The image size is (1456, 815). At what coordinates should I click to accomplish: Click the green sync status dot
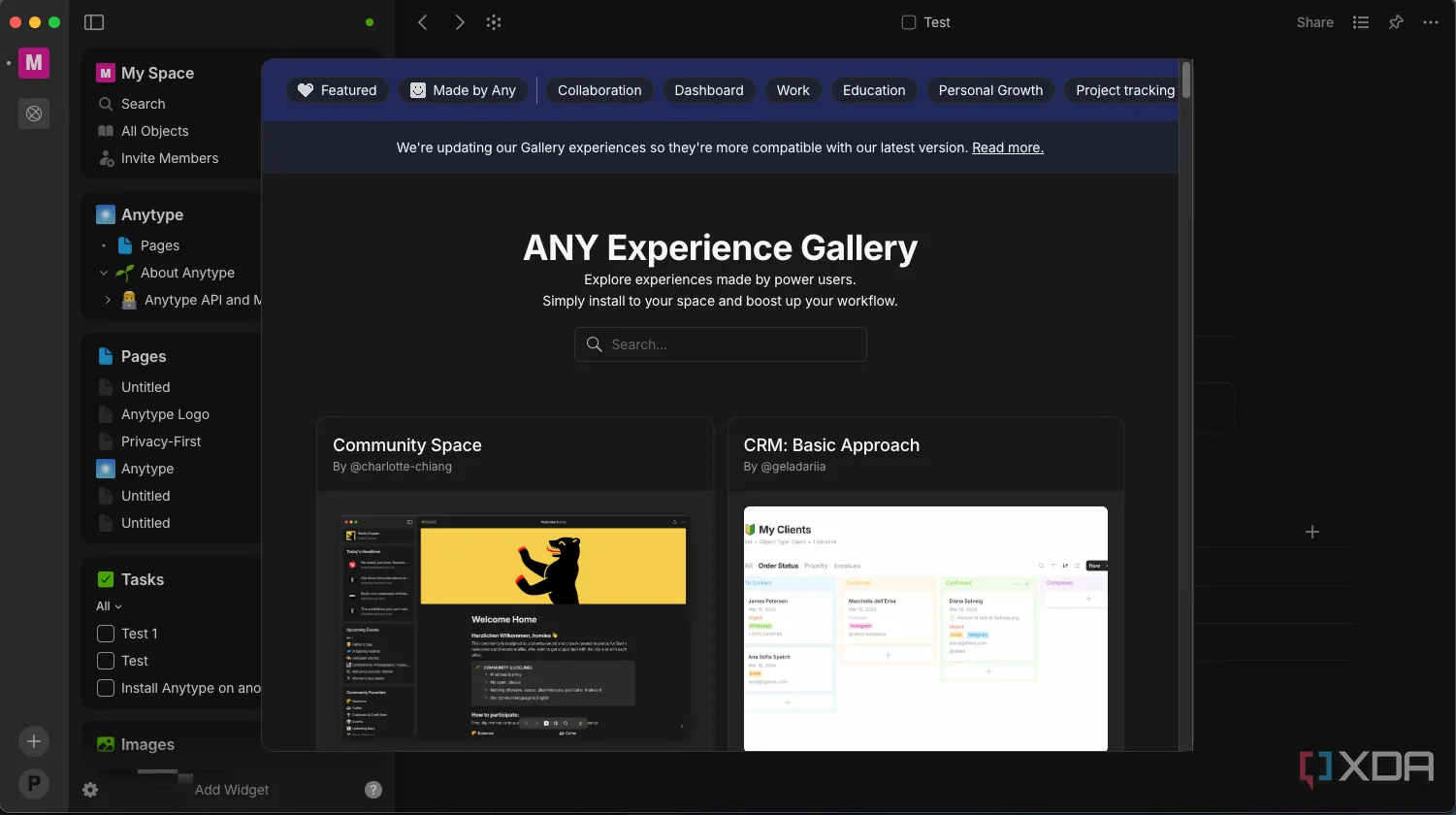[x=370, y=22]
